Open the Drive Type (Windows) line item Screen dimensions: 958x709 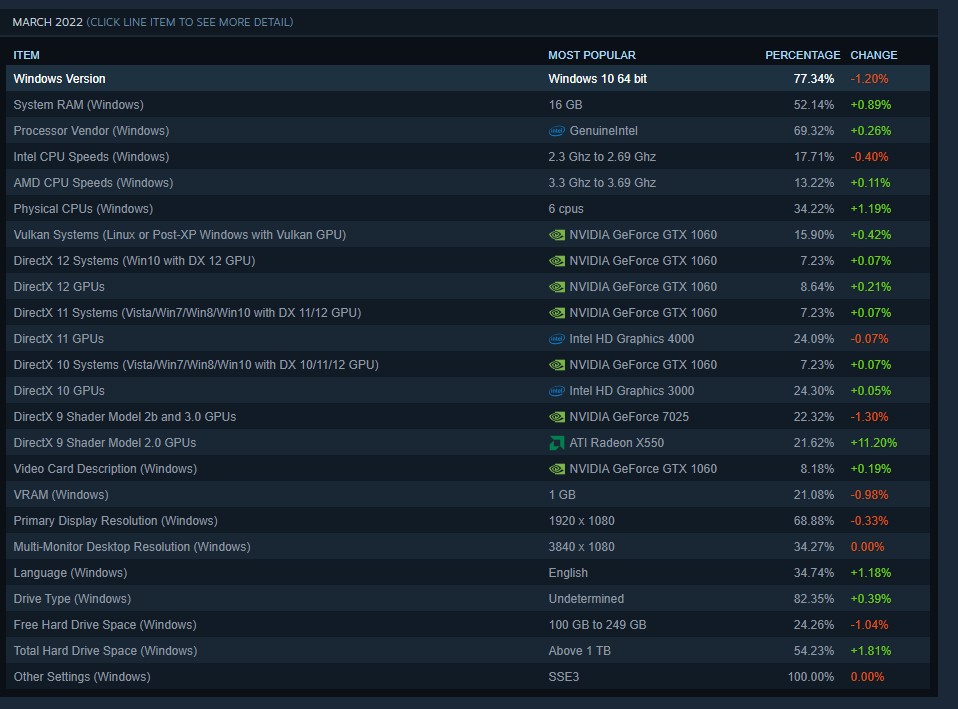click(72, 599)
